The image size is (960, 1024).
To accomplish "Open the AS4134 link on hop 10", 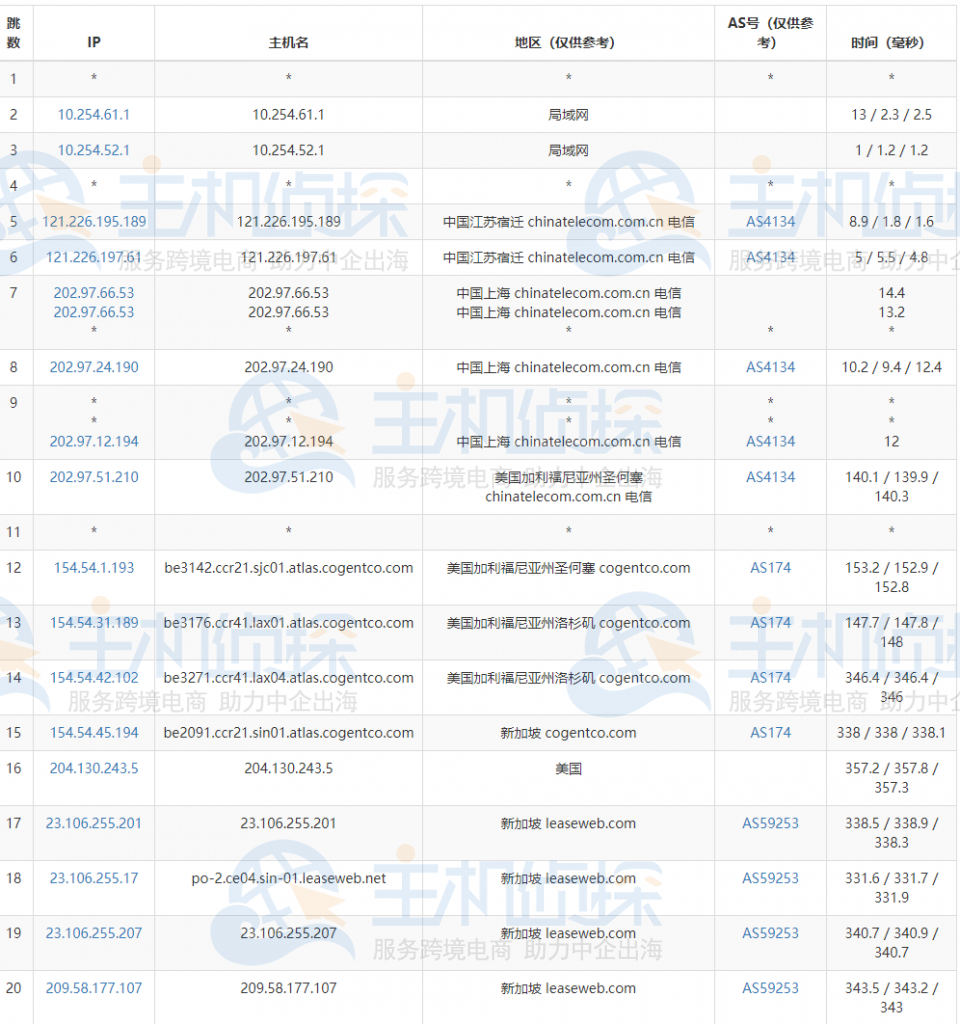I will [770, 477].
